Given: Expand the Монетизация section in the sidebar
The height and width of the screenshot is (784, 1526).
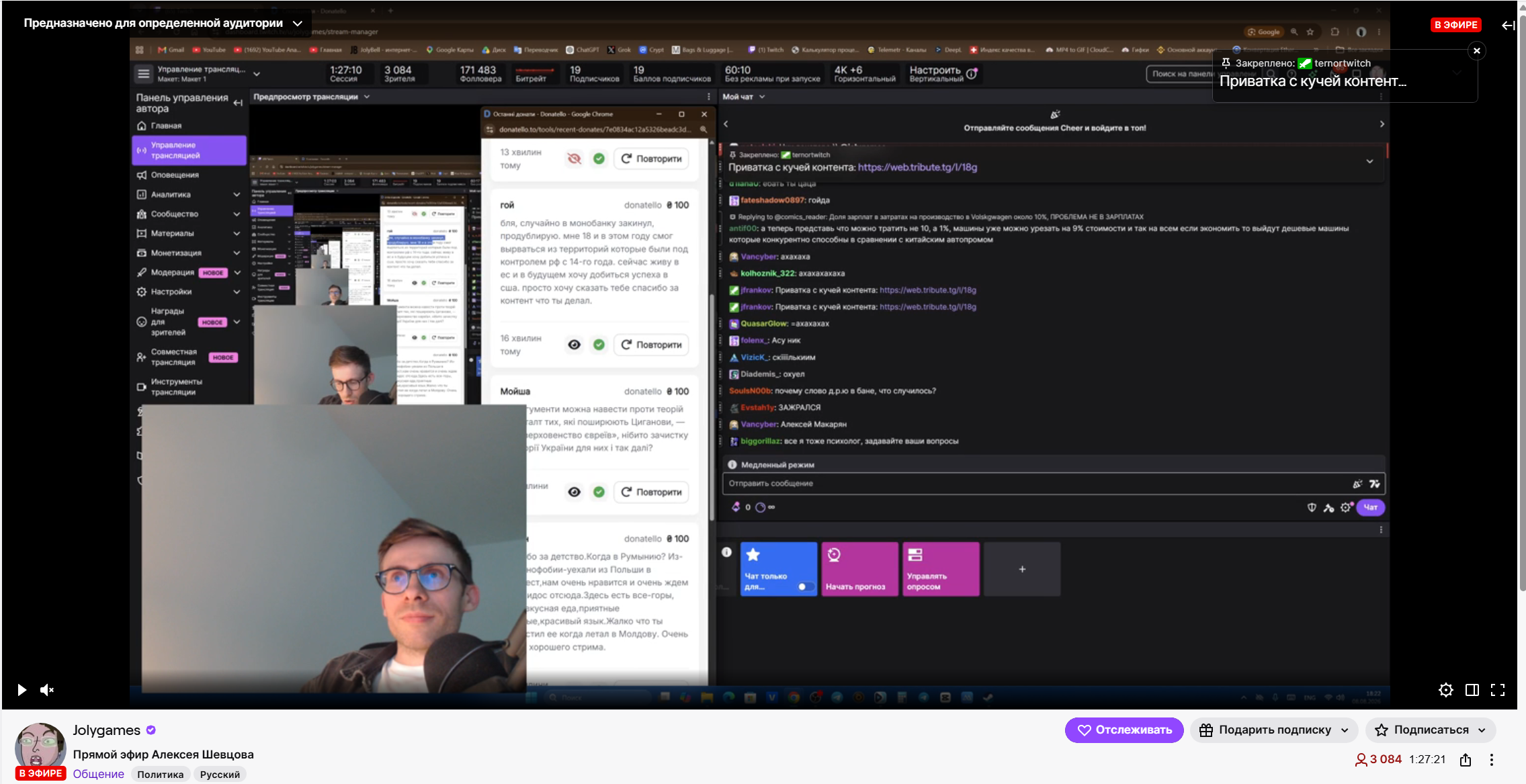Looking at the screenshot, I should click(x=237, y=253).
